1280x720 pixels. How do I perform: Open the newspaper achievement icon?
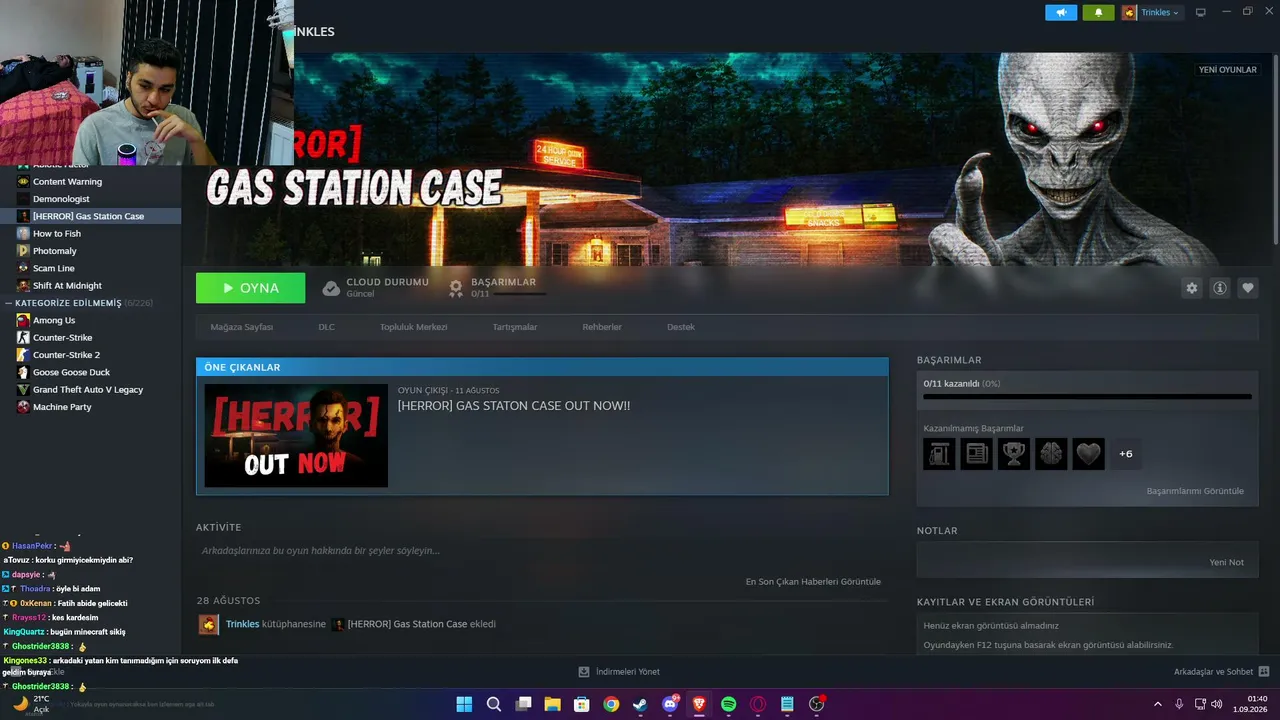coord(977,454)
